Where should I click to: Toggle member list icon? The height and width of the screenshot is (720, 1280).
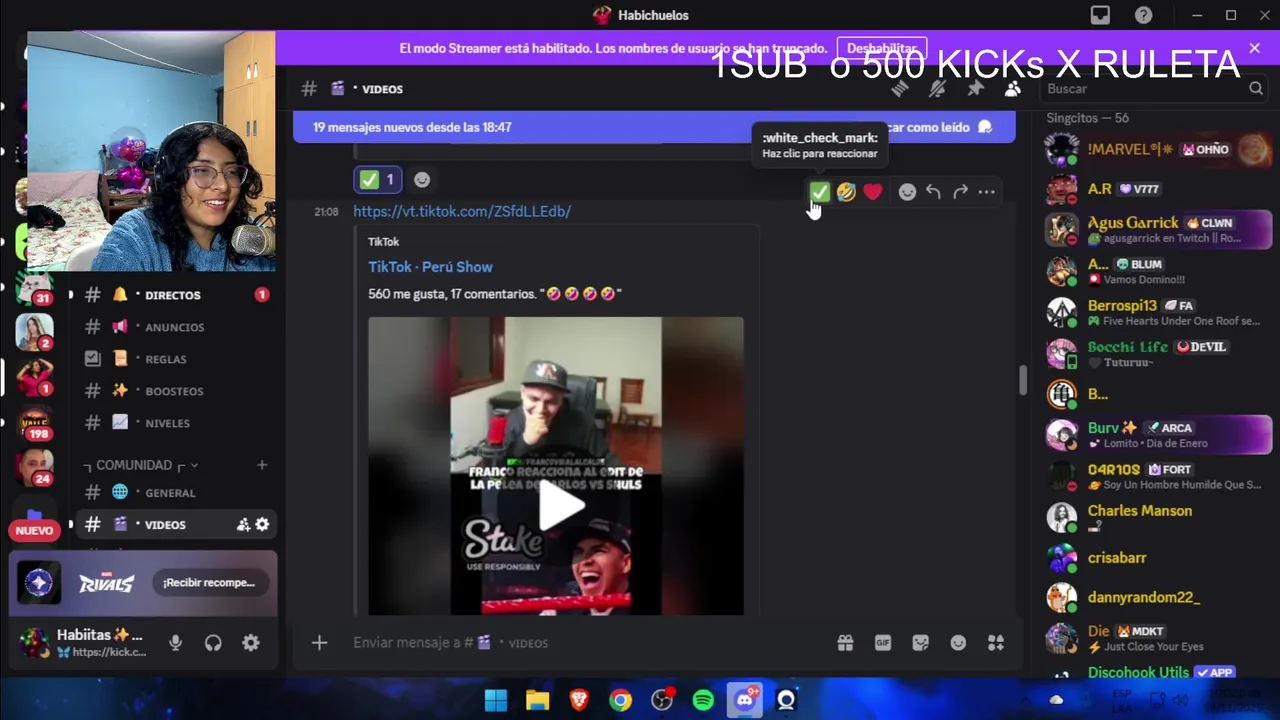[1012, 89]
